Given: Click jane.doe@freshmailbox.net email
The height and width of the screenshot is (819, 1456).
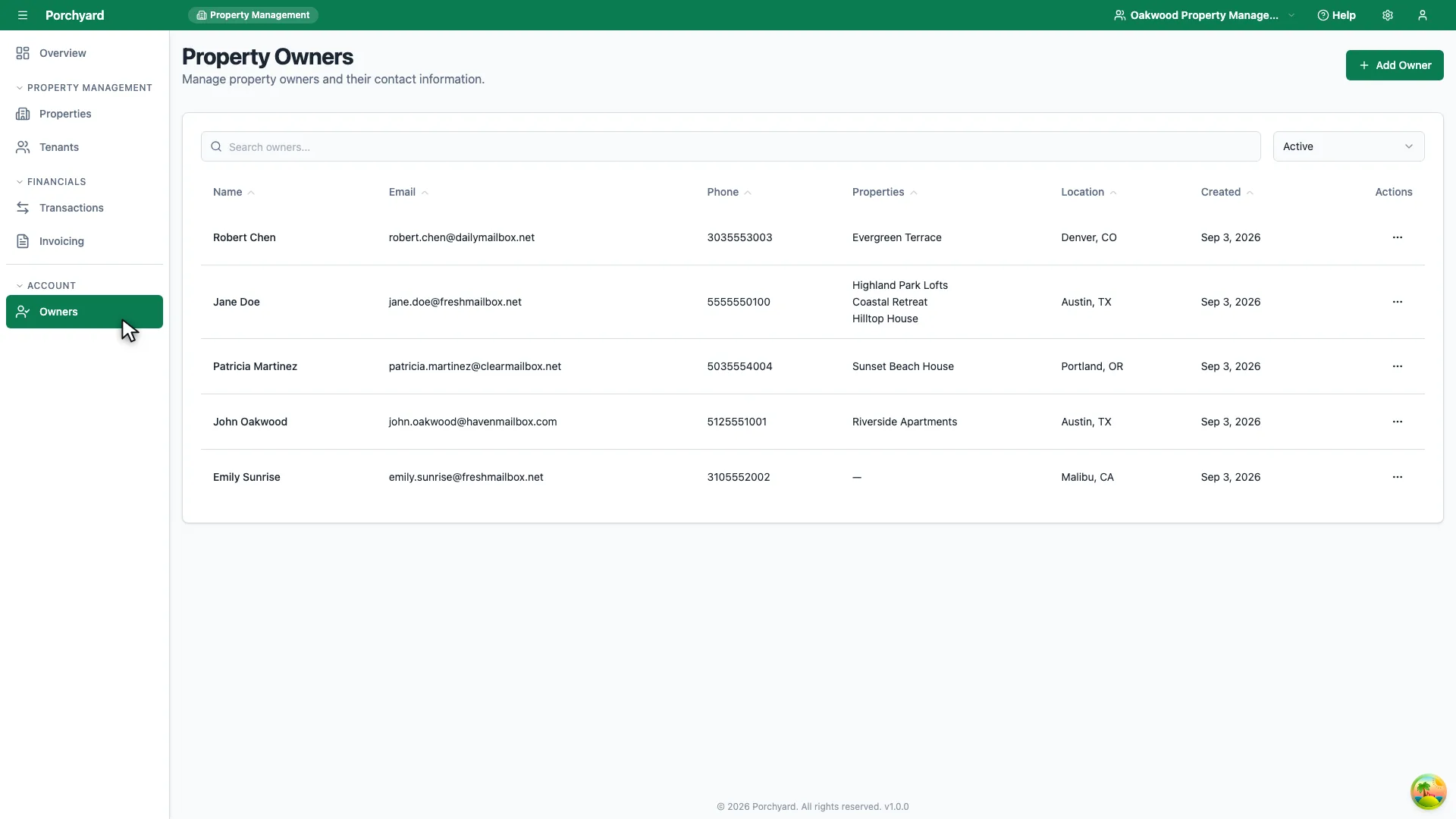Looking at the screenshot, I should click(455, 302).
